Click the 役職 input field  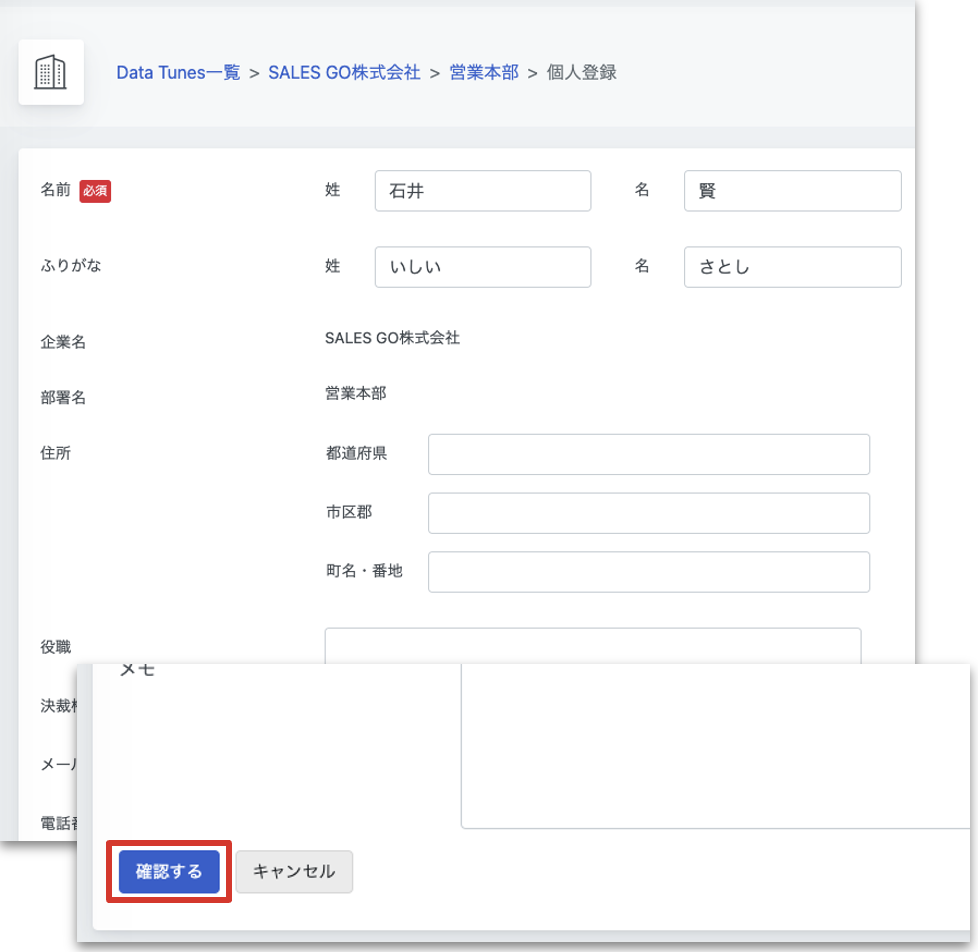click(x=593, y=646)
